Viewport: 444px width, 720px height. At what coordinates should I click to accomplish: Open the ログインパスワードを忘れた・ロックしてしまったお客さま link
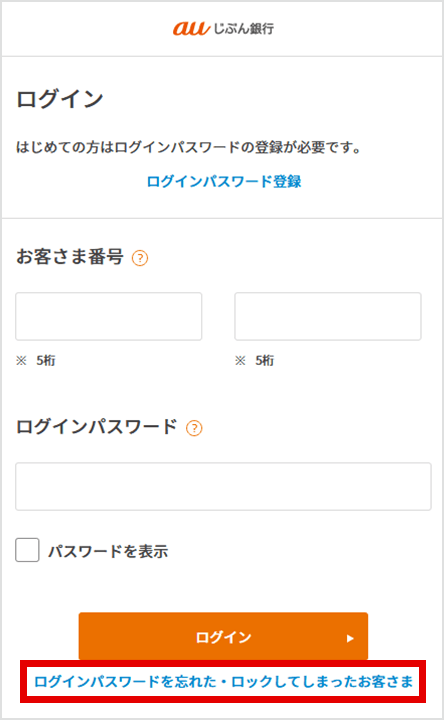pyautogui.click(x=224, y=681)
